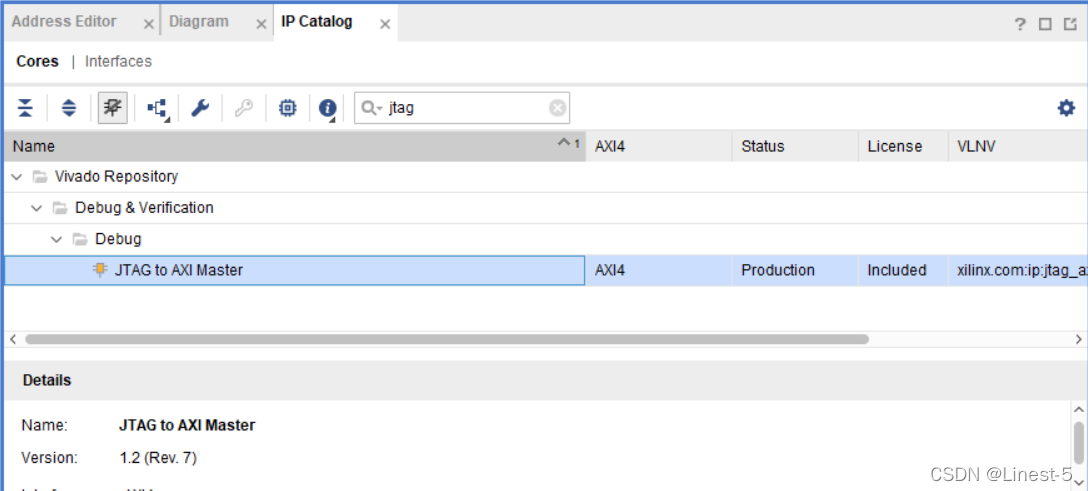Click the horizontal scrollbar thumb
This screenshot has width=1088, height=491.
click(447, 339)
